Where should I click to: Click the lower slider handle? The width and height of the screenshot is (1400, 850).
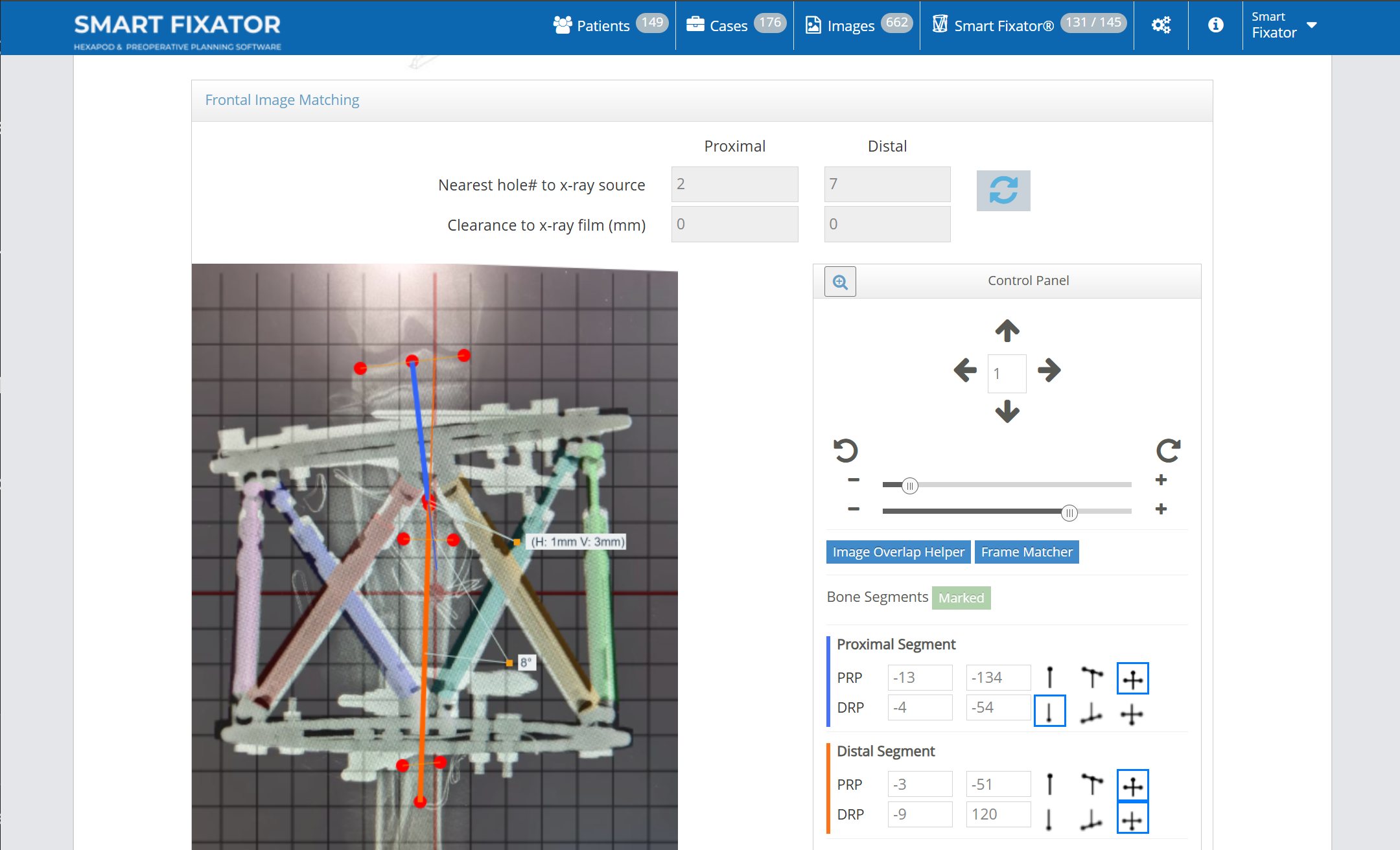1069,513
